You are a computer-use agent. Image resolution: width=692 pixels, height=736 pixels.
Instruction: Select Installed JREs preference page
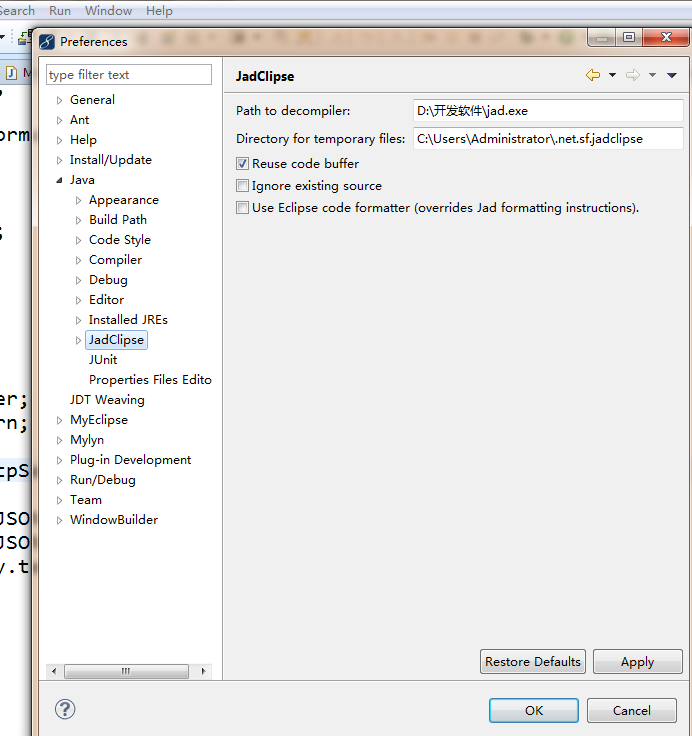[x=128, y=320]
